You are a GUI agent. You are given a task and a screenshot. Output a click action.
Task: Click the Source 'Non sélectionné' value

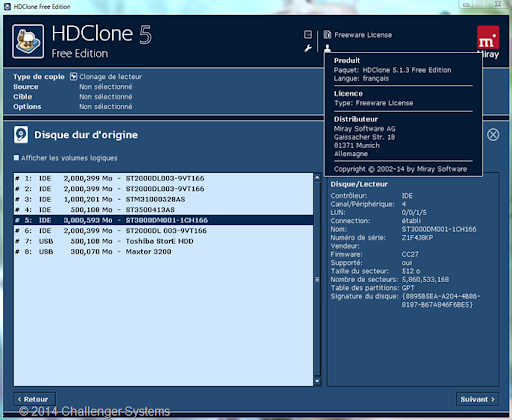(106, 87)
